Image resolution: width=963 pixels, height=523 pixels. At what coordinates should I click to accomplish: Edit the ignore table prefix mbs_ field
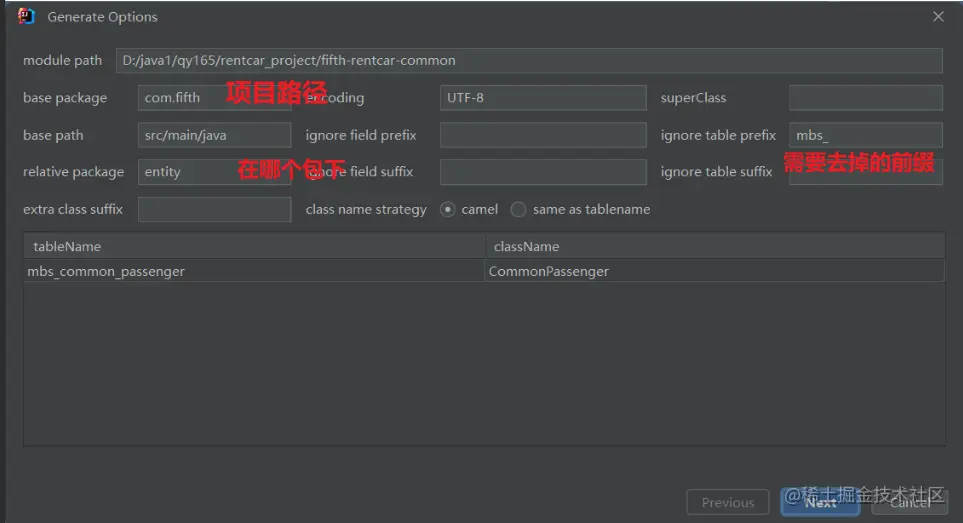[x=865, y=135]
